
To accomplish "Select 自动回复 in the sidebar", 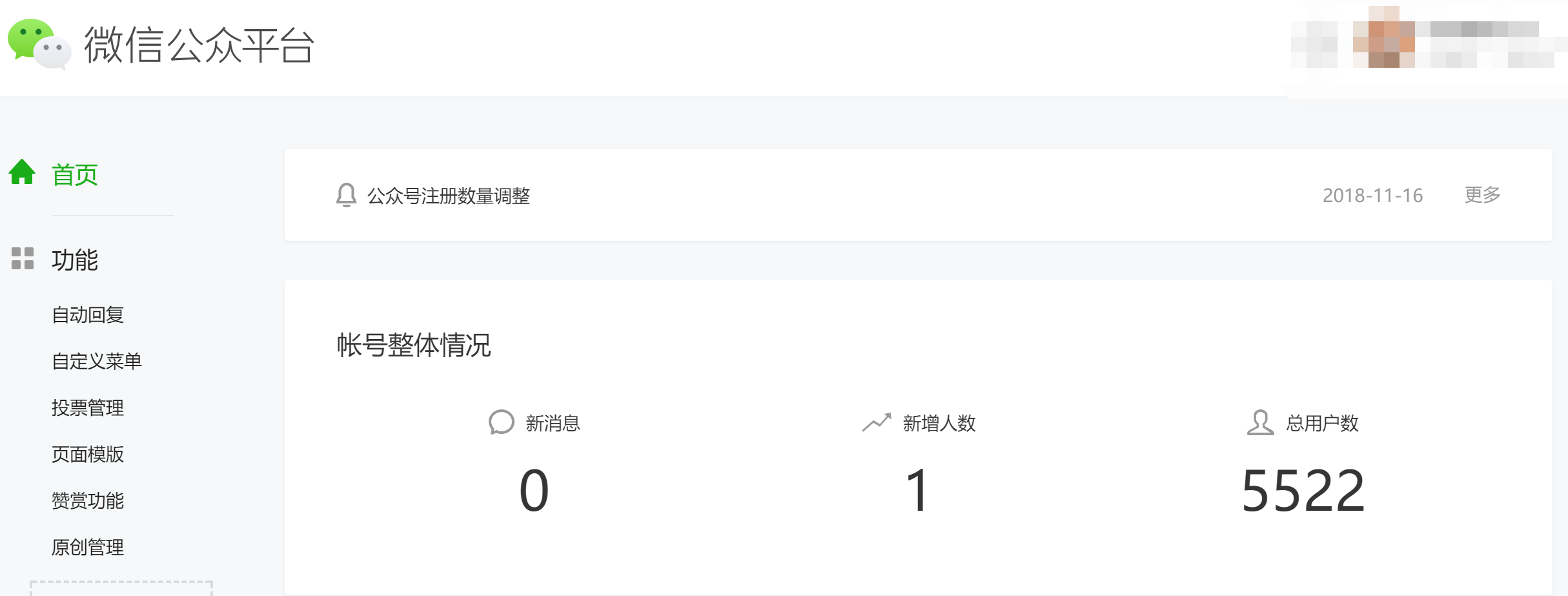I will click(x=88, y=315).
